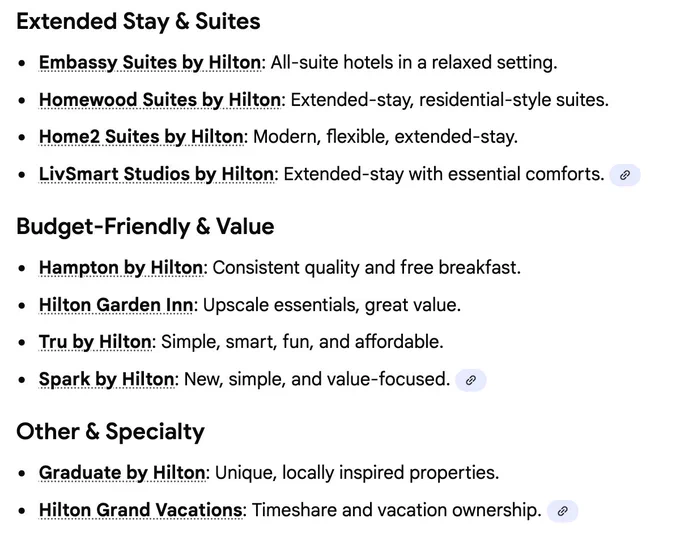Click the text 'Consistent quality and free breakfast'
Screen dimensions: 680x544
point(364,268)
